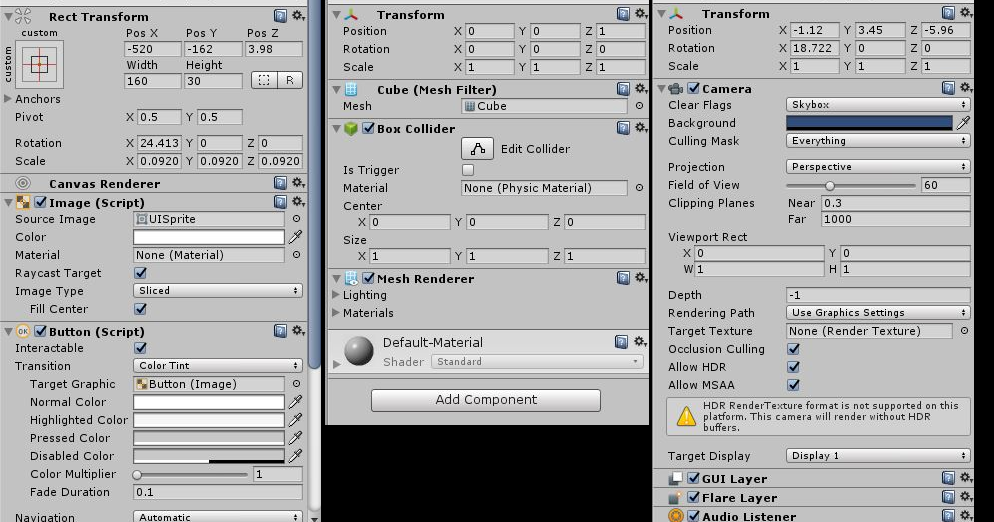The height and width of the screenshot is (522, 994).
Task: Use eyedropper for camera Background color
Action: (963, 123)
